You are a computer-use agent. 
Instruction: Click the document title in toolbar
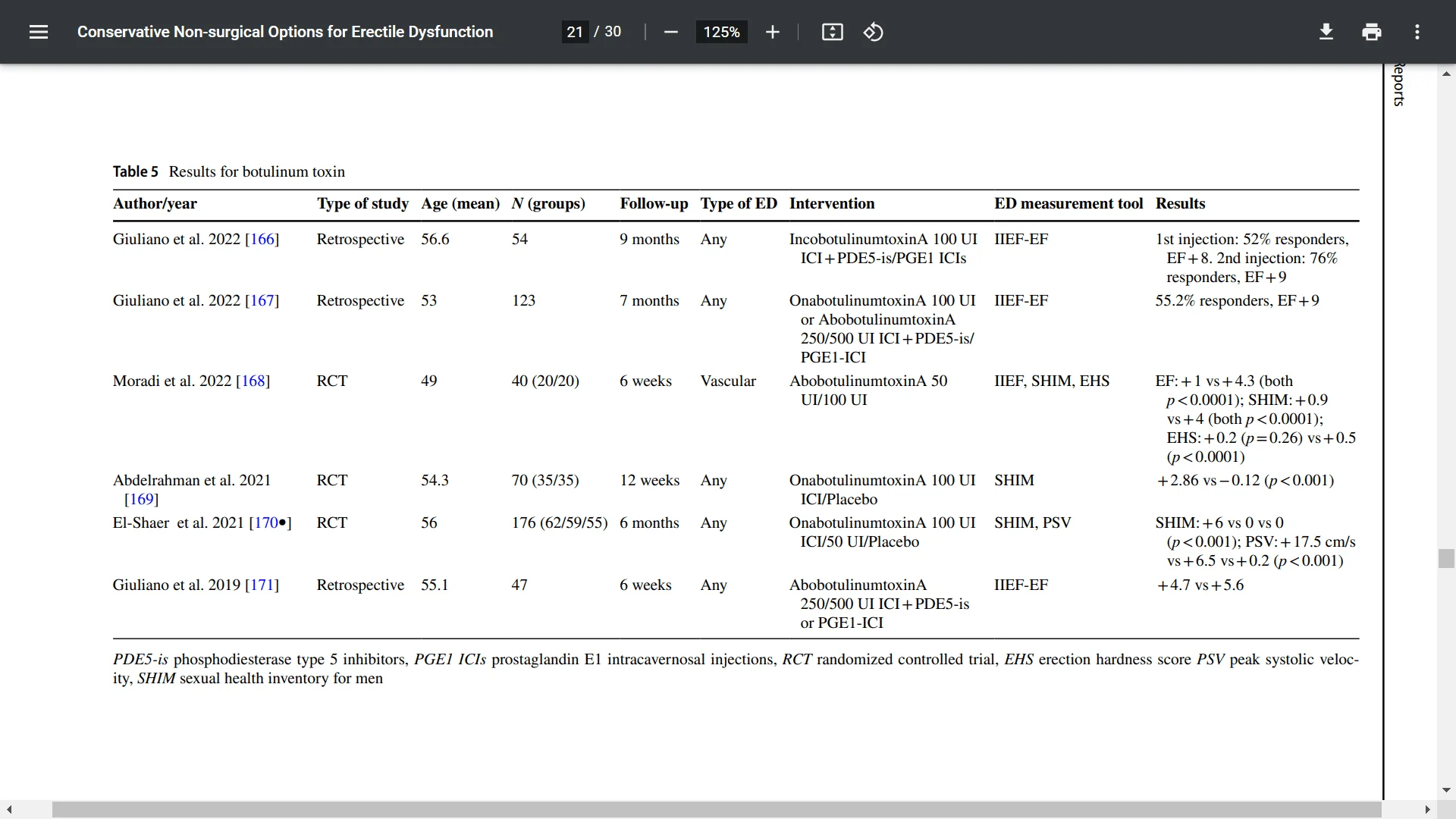coord(285,32)
